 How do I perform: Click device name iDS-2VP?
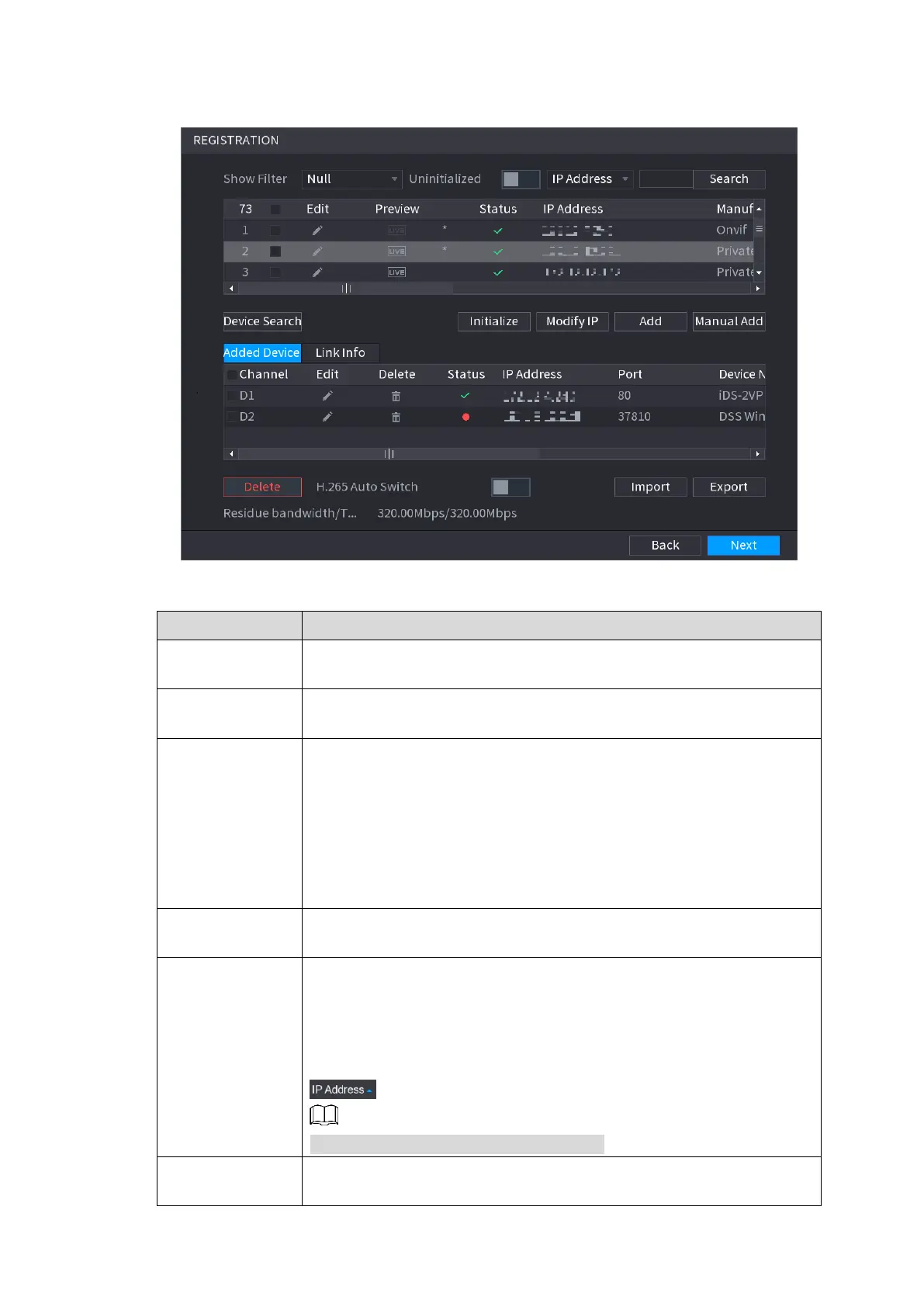pos(741,396)
